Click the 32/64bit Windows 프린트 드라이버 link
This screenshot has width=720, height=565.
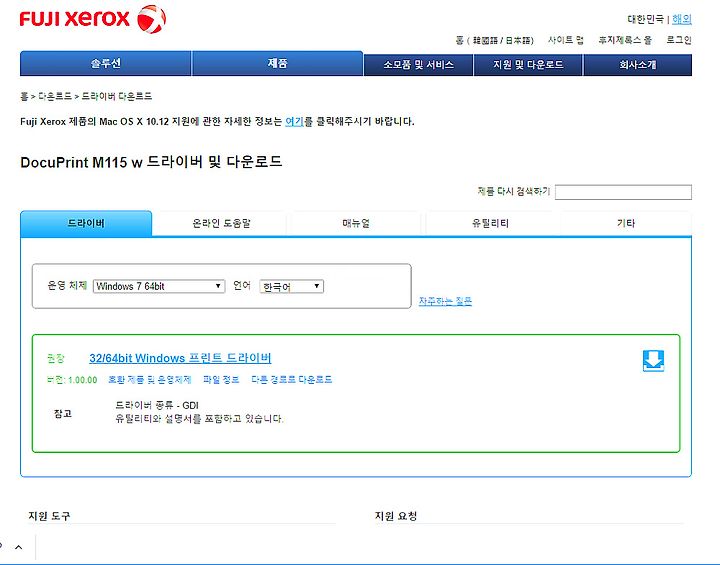pos(180,358)
